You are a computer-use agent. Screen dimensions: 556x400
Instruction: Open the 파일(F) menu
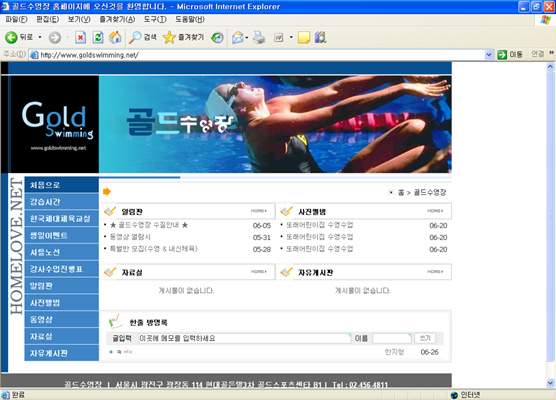pyautogui.click(x=16, y=20)
